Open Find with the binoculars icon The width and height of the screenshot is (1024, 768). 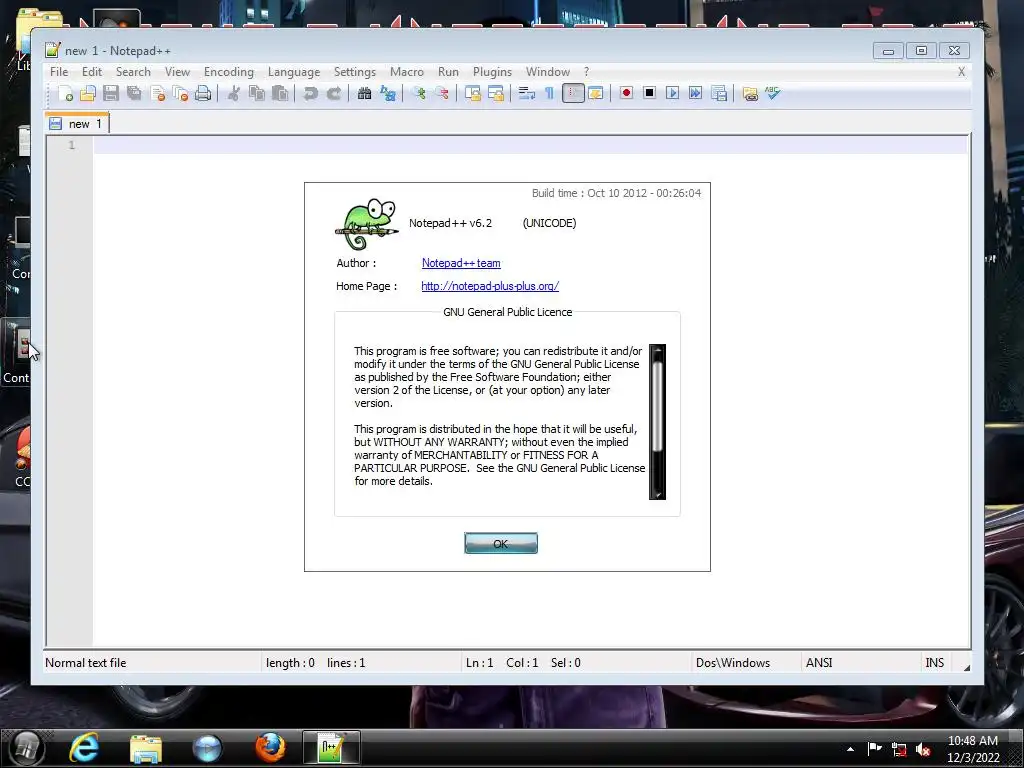point(364,93)
